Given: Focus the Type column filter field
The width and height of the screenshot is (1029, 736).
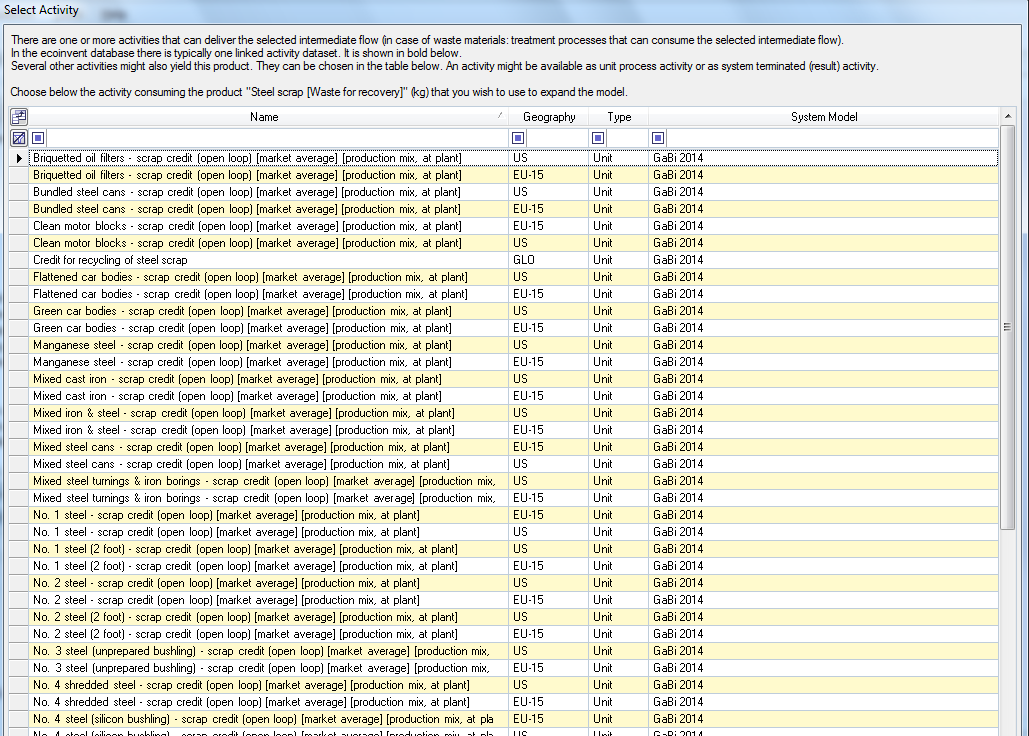Looking at the screenshot, I should coord(627,138).
